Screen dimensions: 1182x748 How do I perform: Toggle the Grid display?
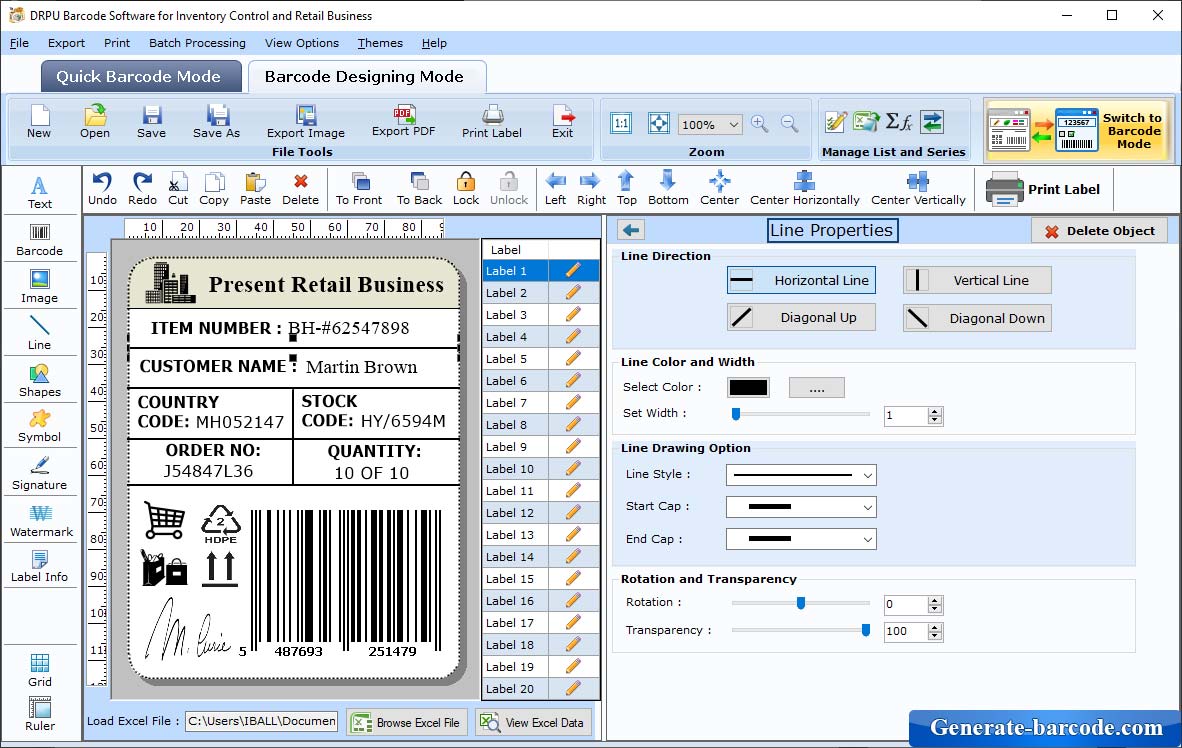(x=39, y=670)
